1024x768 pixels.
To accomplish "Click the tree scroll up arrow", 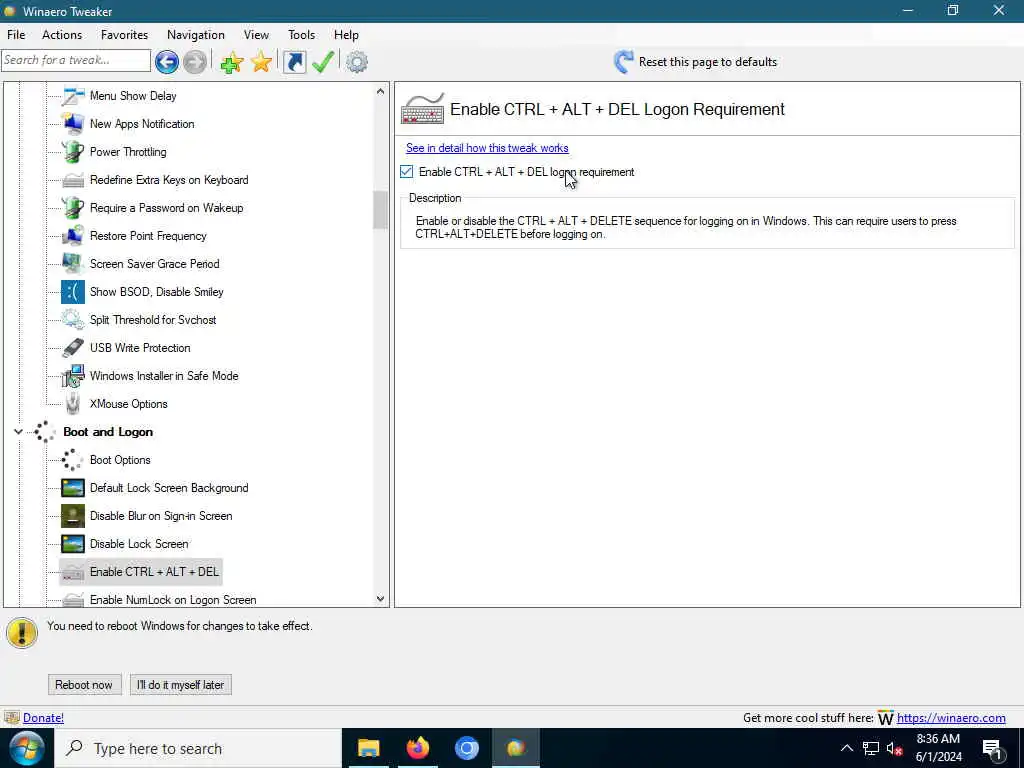I will tap(381, 92).
